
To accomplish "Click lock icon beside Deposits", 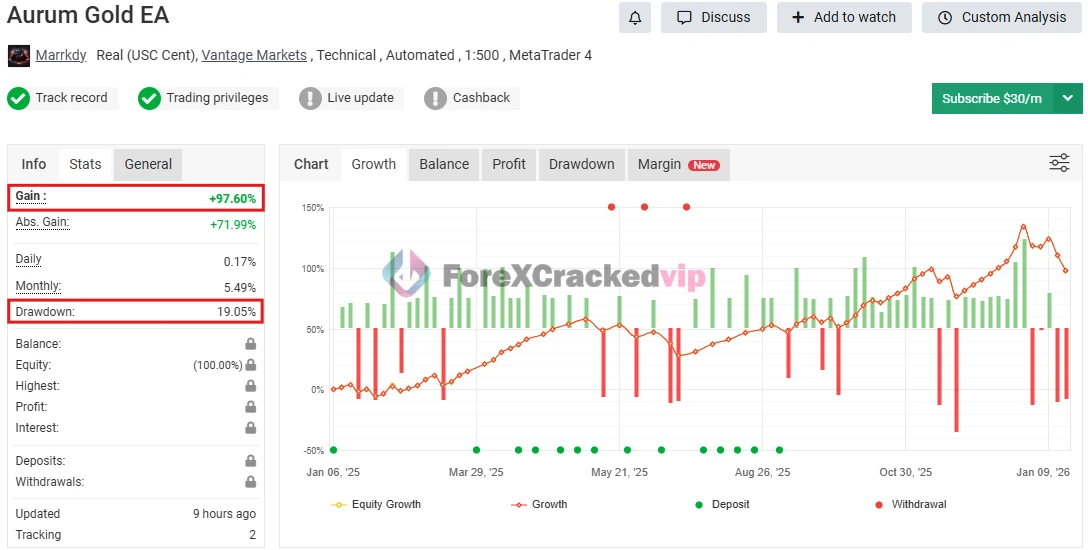I will point(250,461).
